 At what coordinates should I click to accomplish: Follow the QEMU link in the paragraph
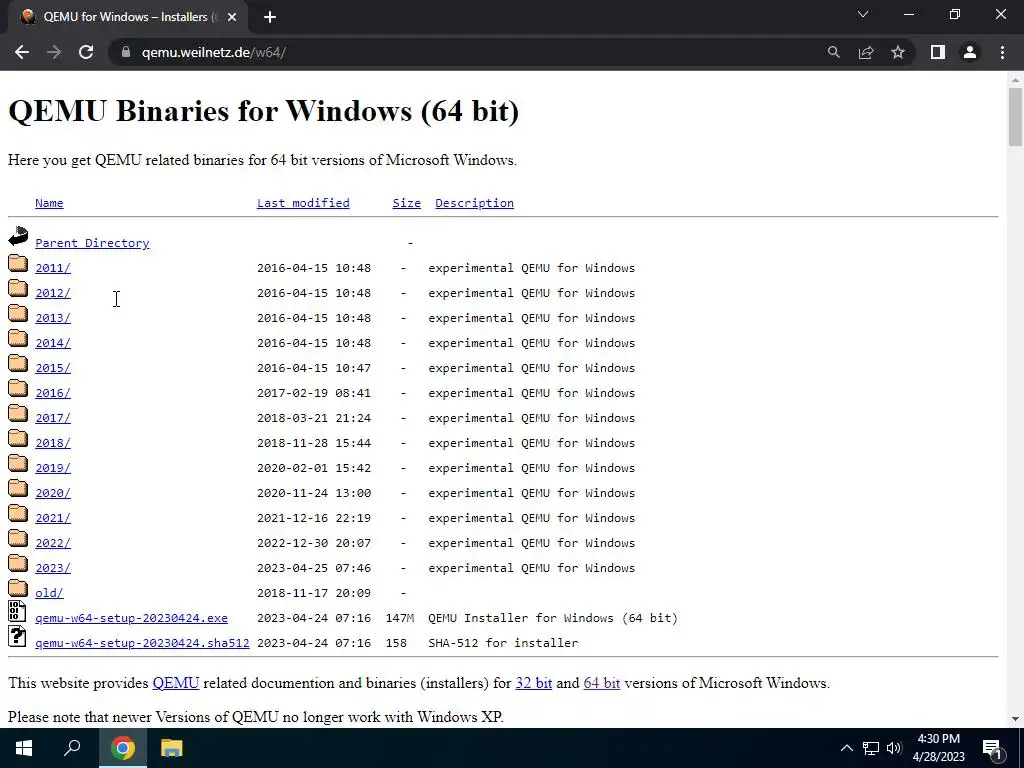(176, 683)
